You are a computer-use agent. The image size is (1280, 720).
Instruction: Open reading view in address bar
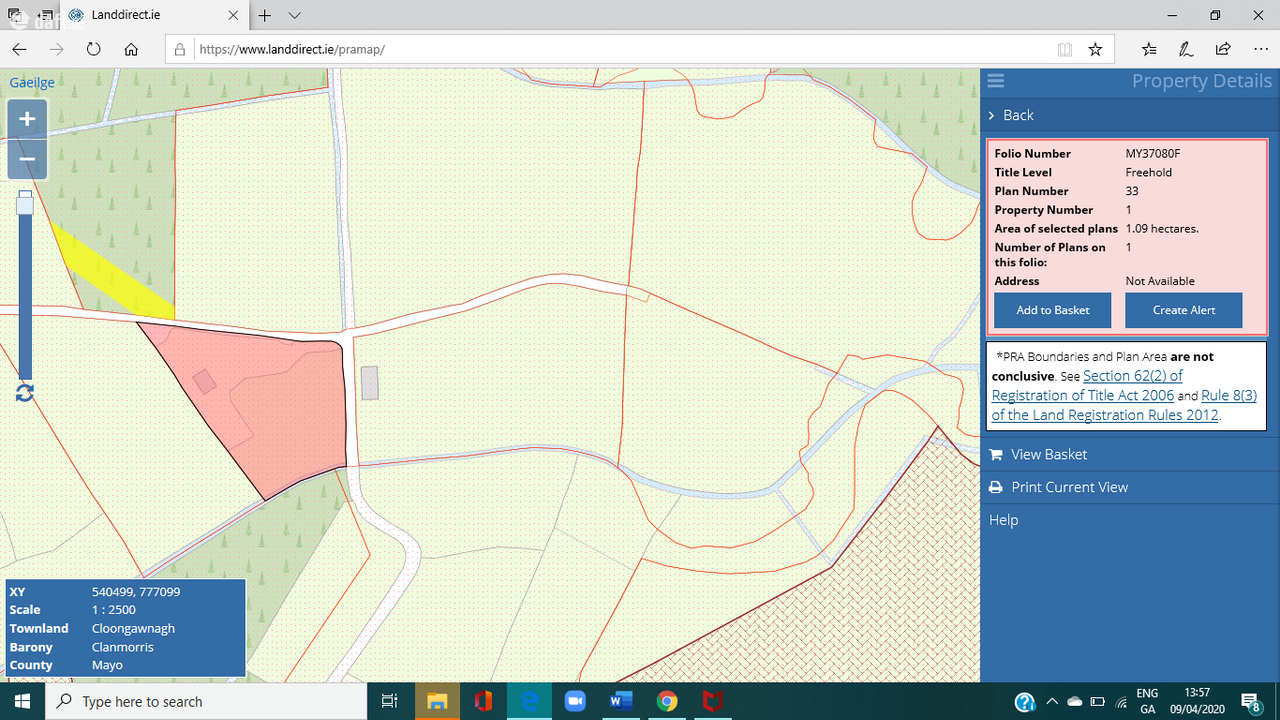tap(1065, 49)
